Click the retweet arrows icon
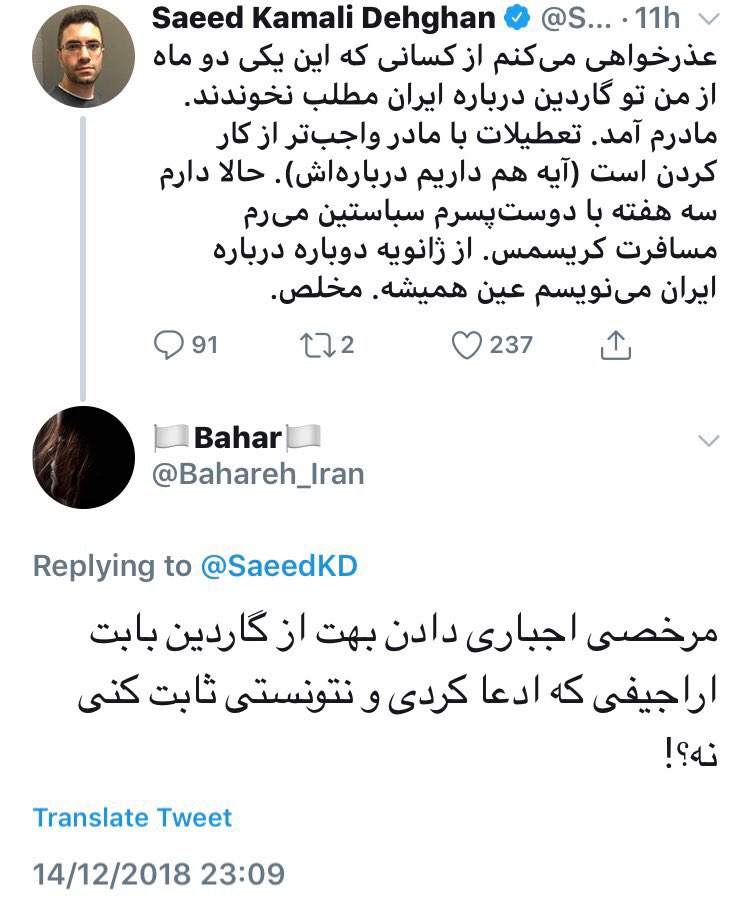 315,345
